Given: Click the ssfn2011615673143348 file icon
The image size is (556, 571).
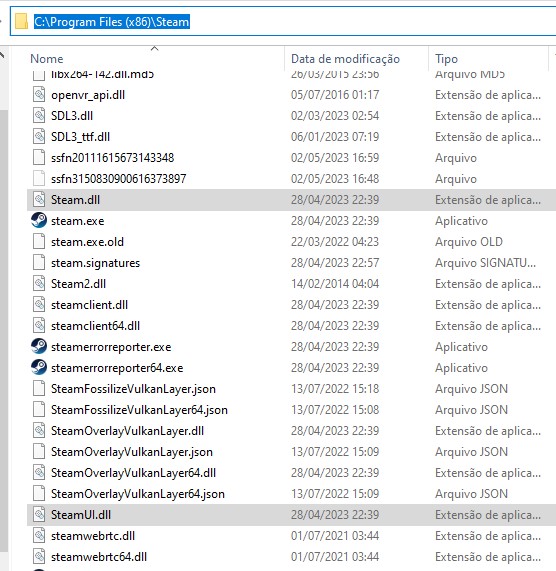Looking at the screenshot, I should click(x=39, y=158).
